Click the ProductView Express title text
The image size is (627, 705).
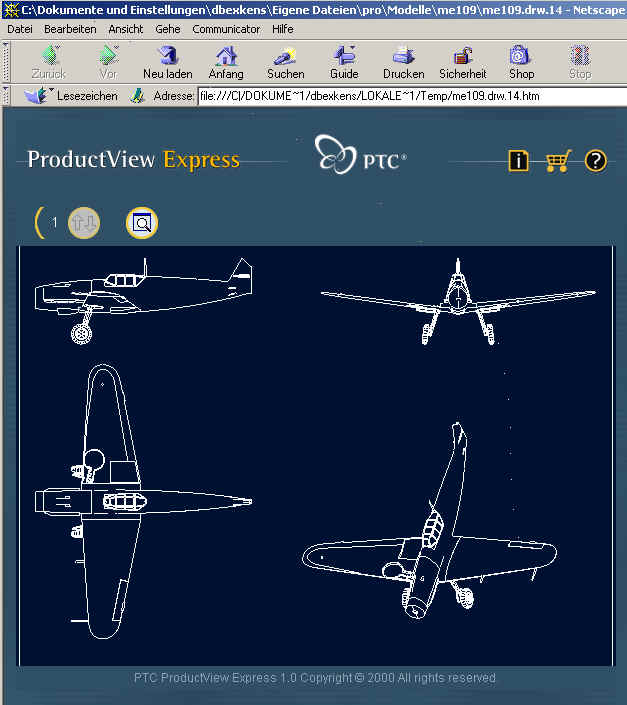coord(133,160)
